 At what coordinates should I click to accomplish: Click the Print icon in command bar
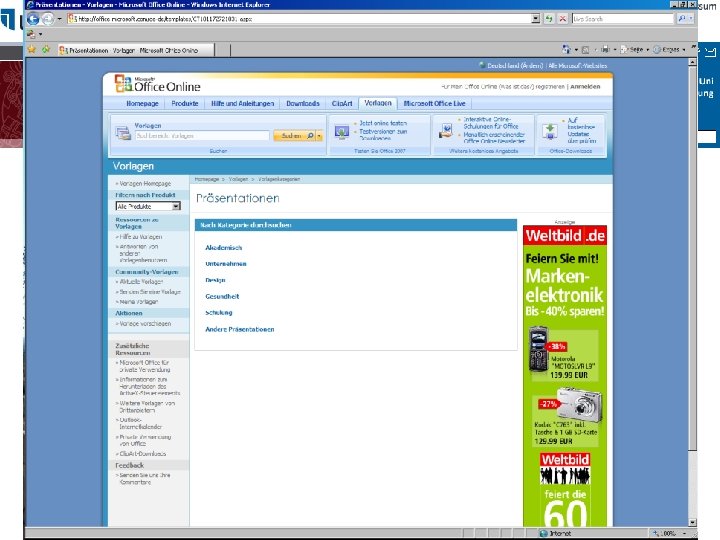click(606, 49)
